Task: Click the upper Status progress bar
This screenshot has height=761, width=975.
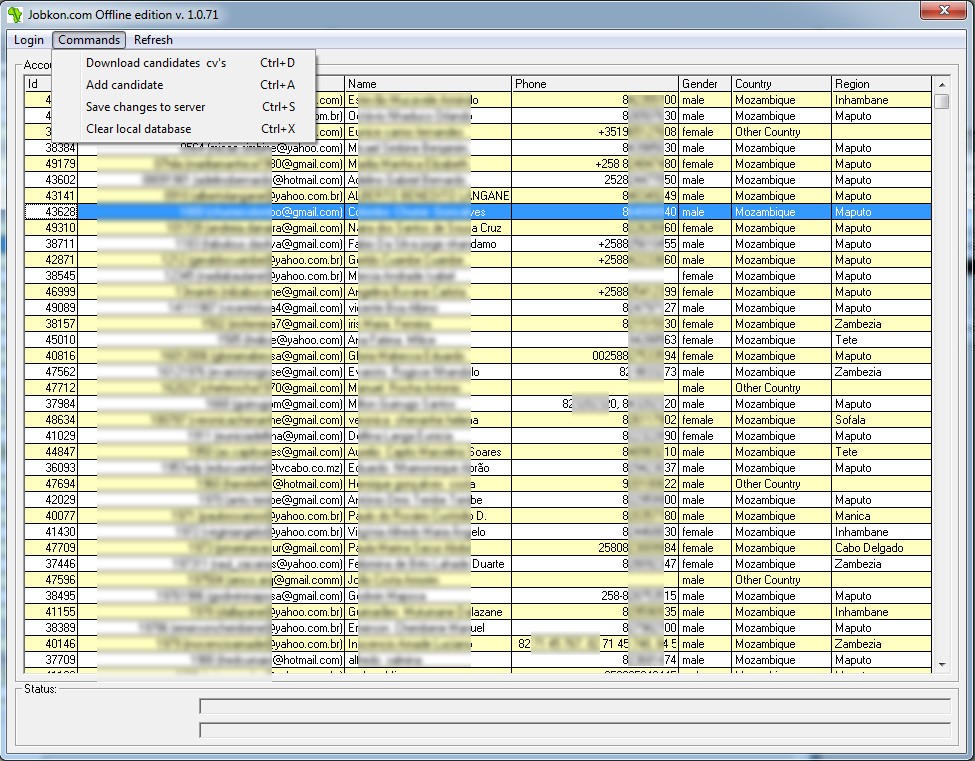Action: 575,706
